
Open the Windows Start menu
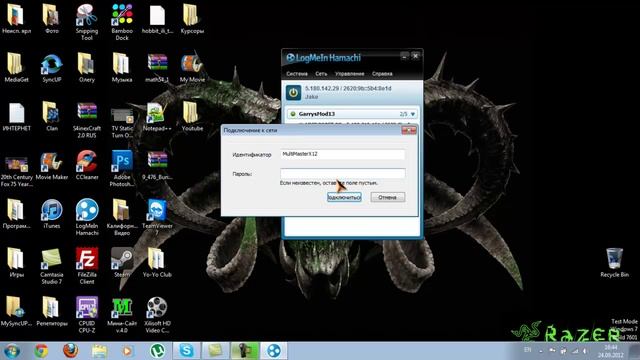(x=11, y=351)
